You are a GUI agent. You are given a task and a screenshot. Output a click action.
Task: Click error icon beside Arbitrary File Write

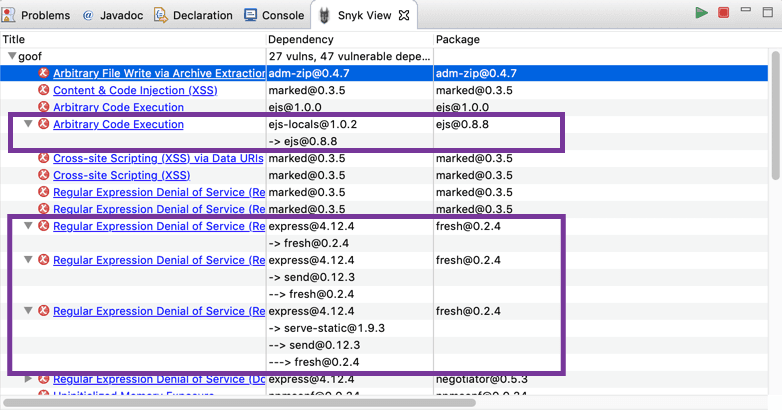[44, 73]
